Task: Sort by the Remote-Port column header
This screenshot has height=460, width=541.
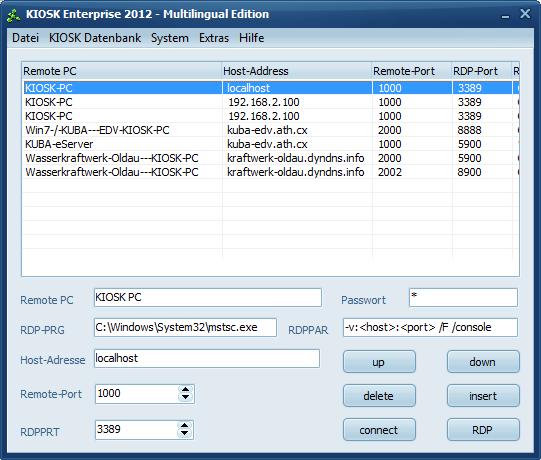Action: [x=411, y=71]
